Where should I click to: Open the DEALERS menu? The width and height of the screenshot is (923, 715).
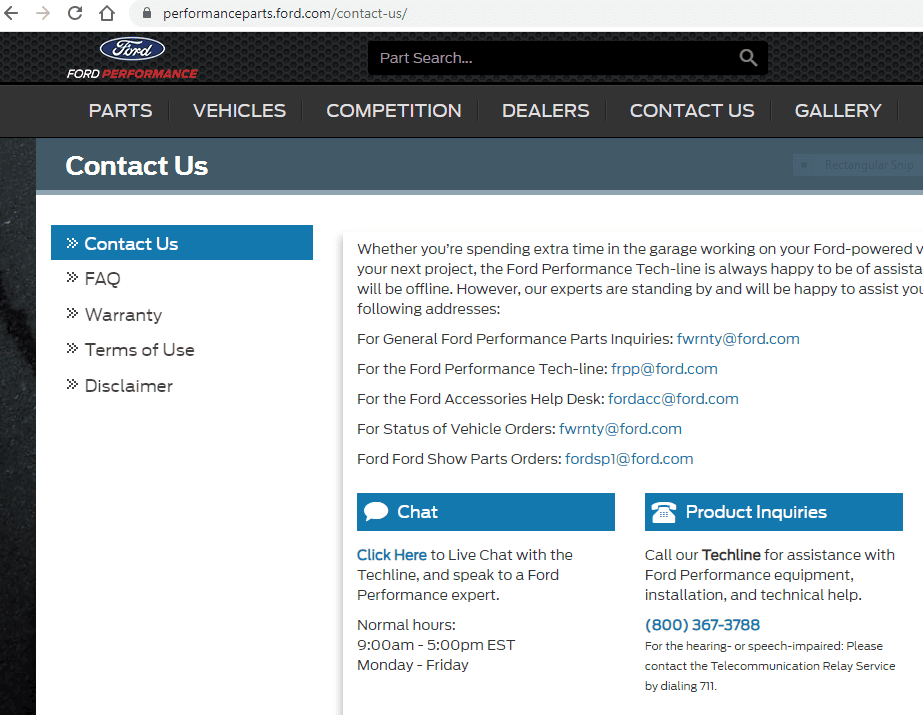545,111
